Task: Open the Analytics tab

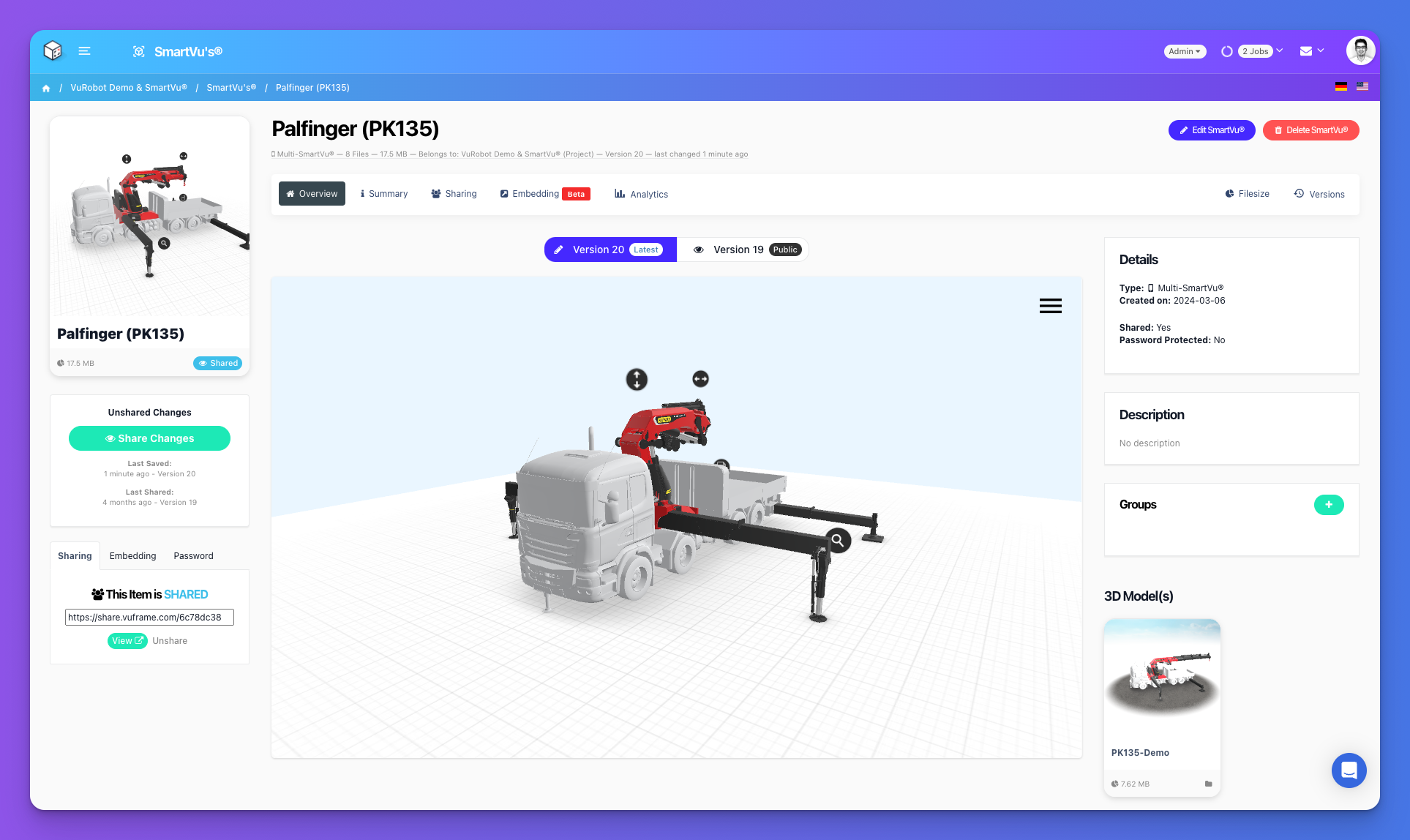Action: tap(641, 194)
